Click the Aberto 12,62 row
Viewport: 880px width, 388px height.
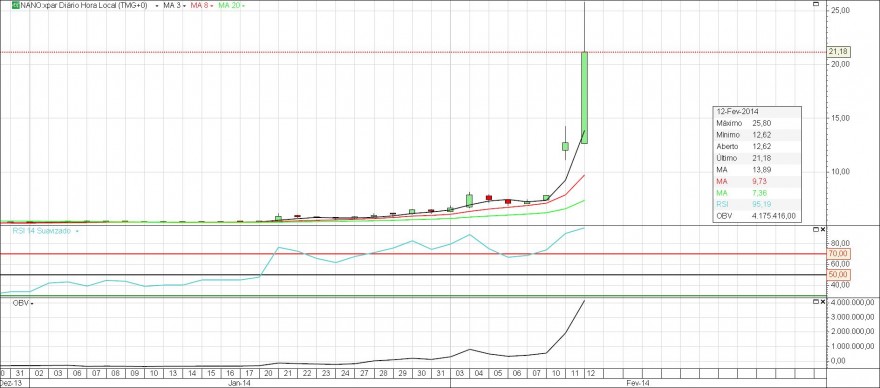point(757,146)
